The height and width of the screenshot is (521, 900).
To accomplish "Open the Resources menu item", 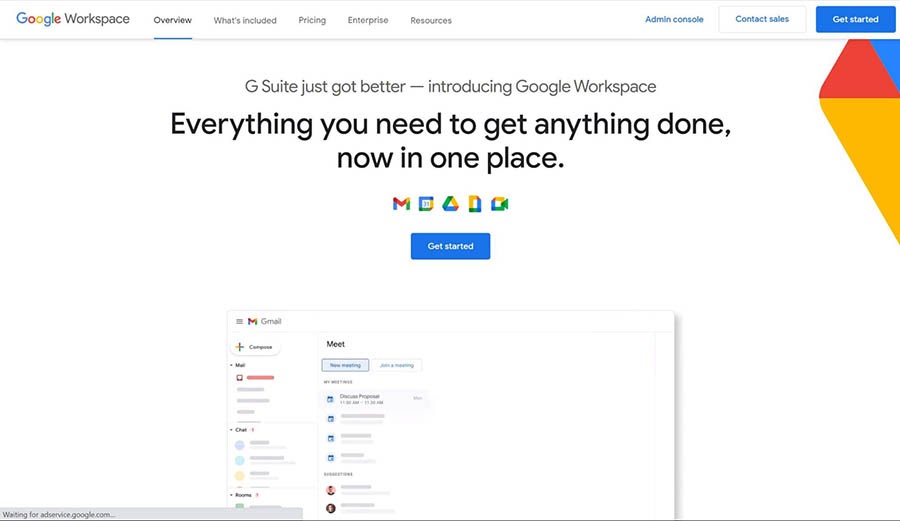I will pos(431,20).
